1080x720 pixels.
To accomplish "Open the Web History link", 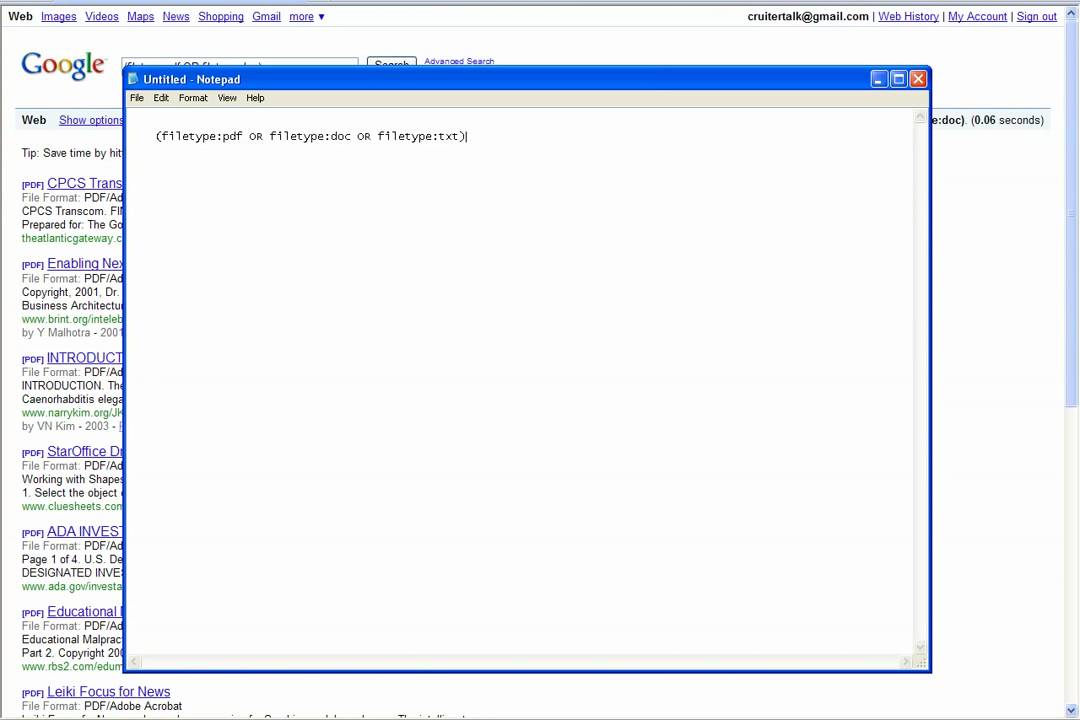I will 908,17.
